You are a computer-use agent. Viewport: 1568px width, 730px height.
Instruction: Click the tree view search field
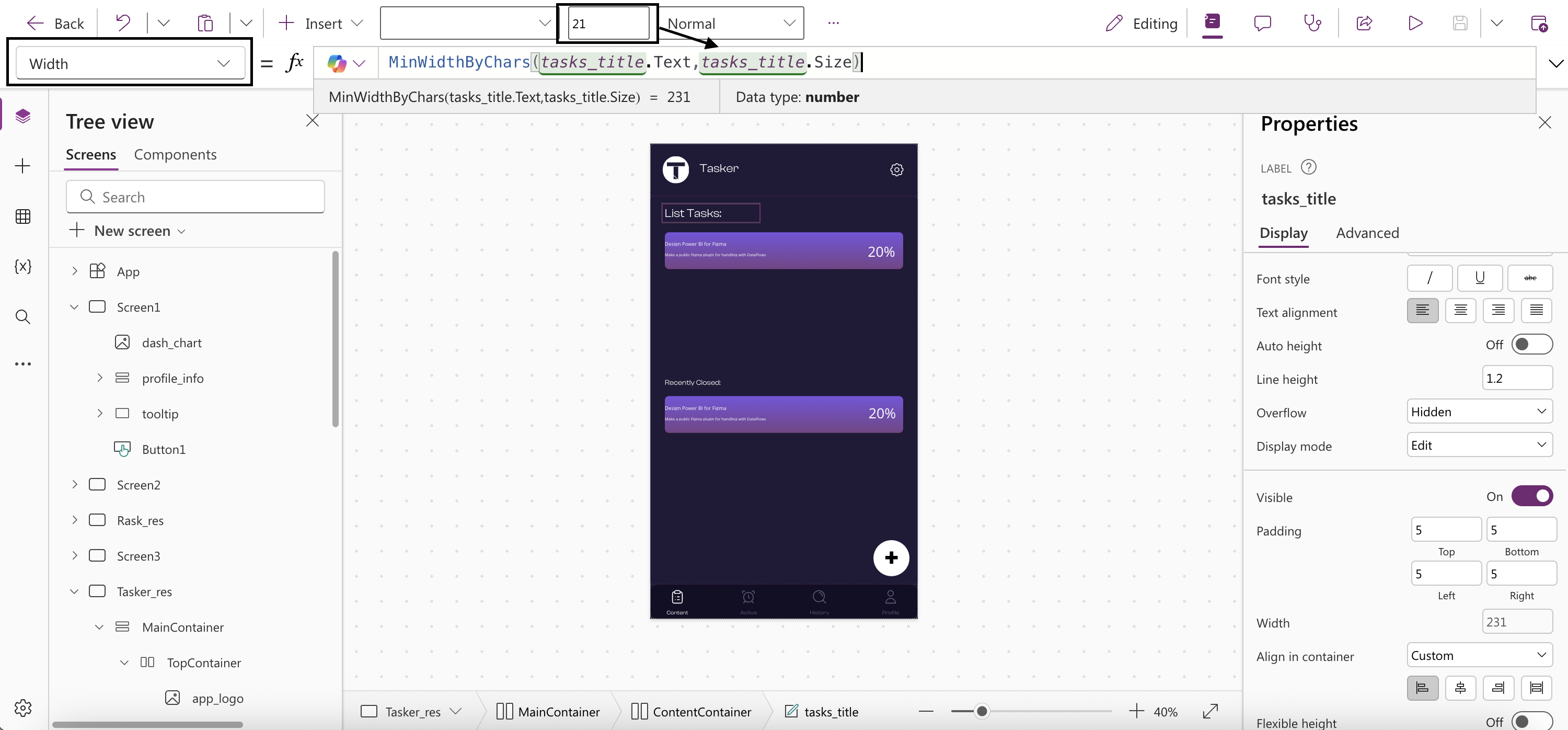point(195,196)
